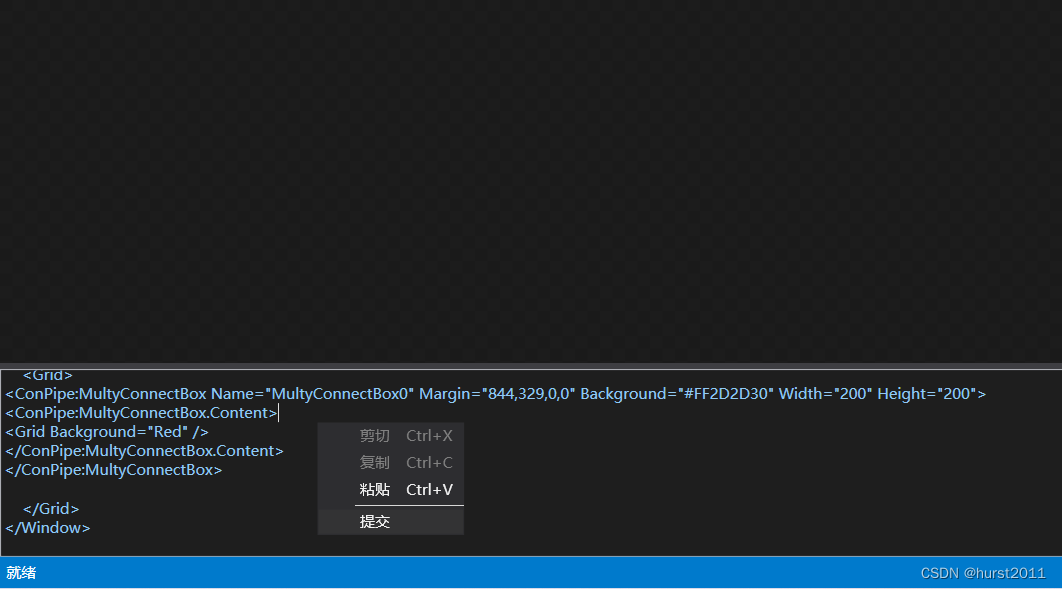
Task: Click the partially visible <Grid> opening tag line
Action: [47, 375]
